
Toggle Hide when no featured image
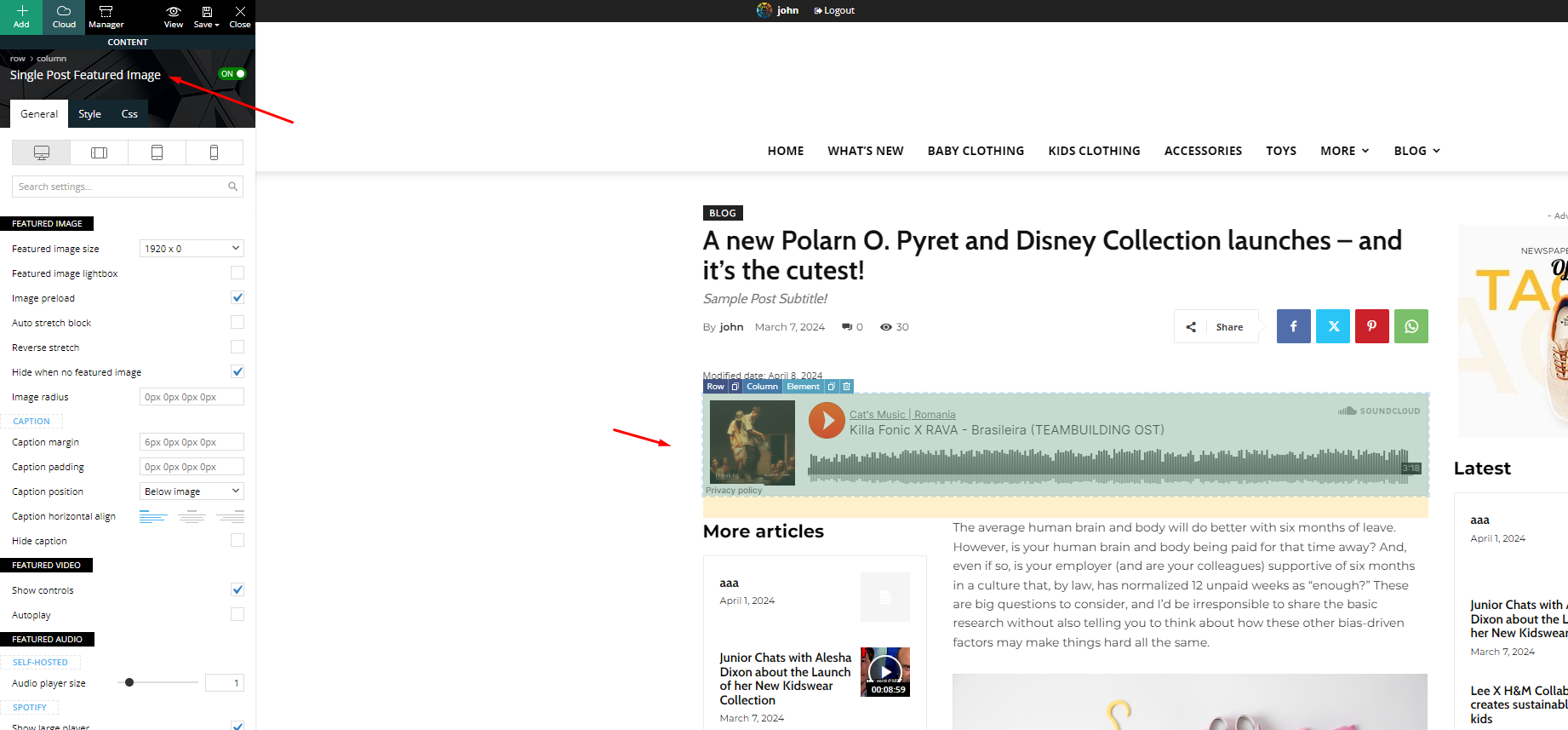click(237, 371)
